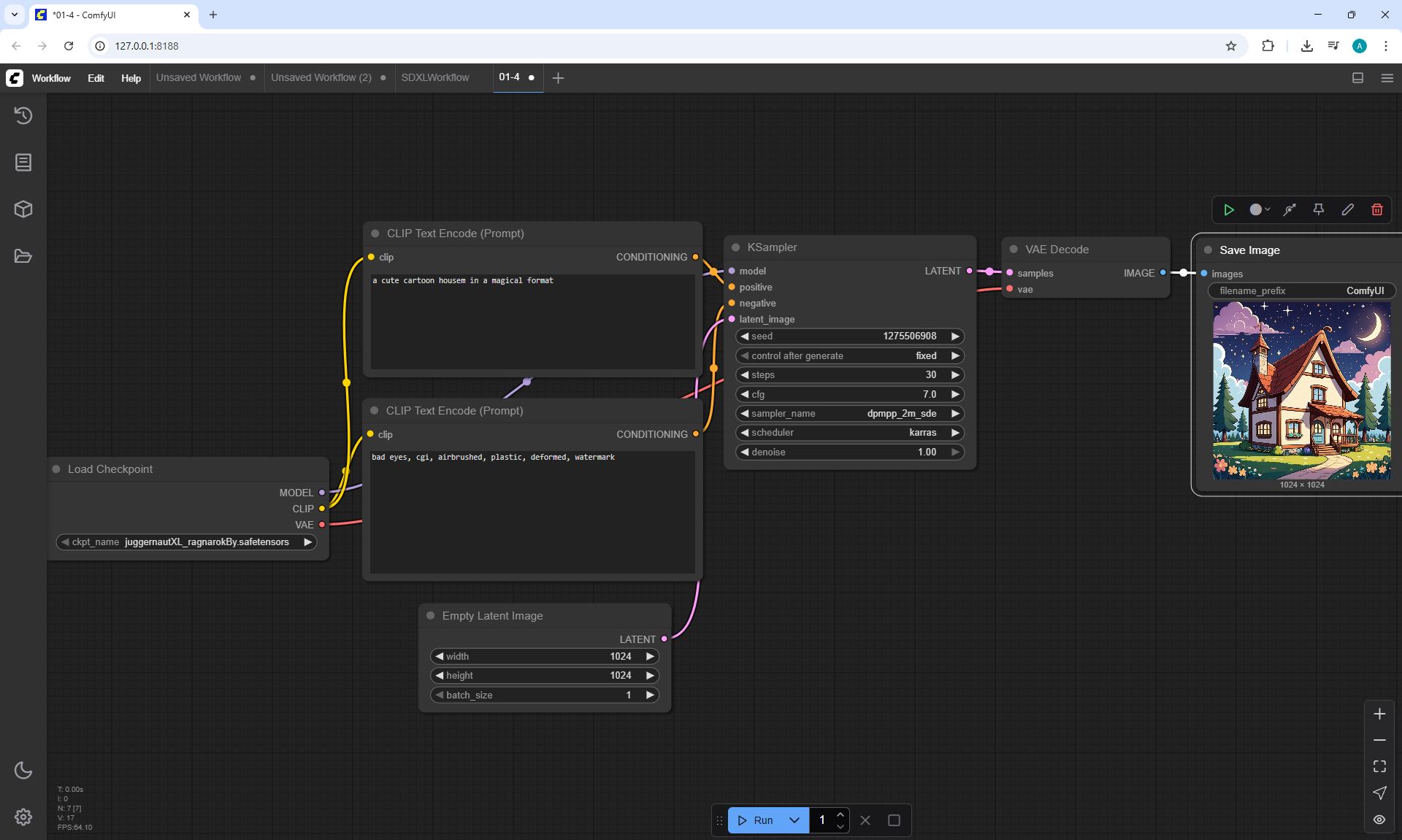1402x840 pixels.
Task: Click the plus button for a new workflow tab
Action: [x=558, y=78]
